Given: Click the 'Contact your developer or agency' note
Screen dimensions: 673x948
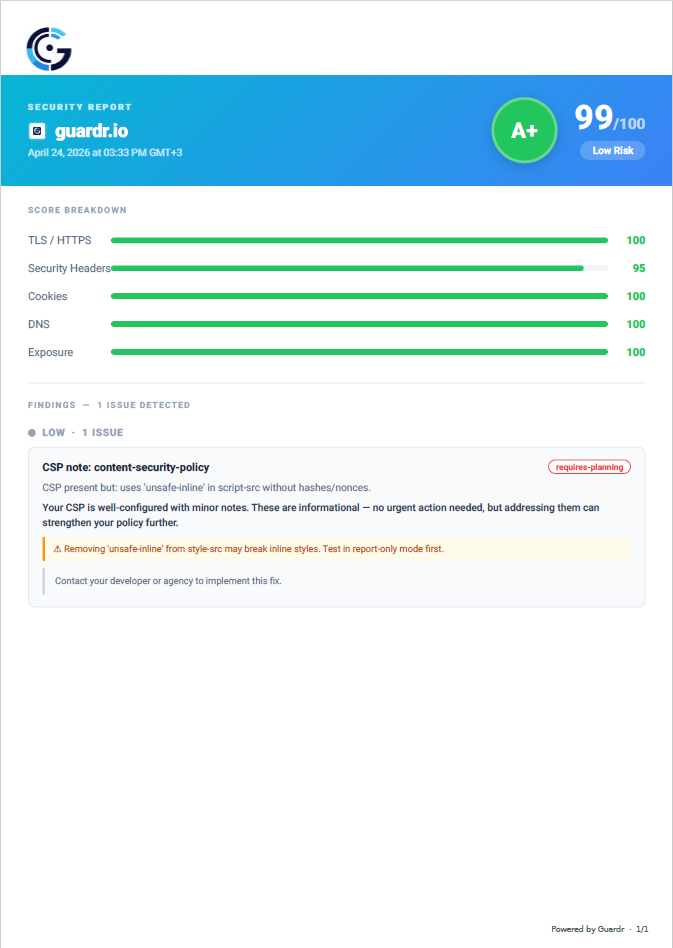Looking at the screenshot, I should 168,581.
